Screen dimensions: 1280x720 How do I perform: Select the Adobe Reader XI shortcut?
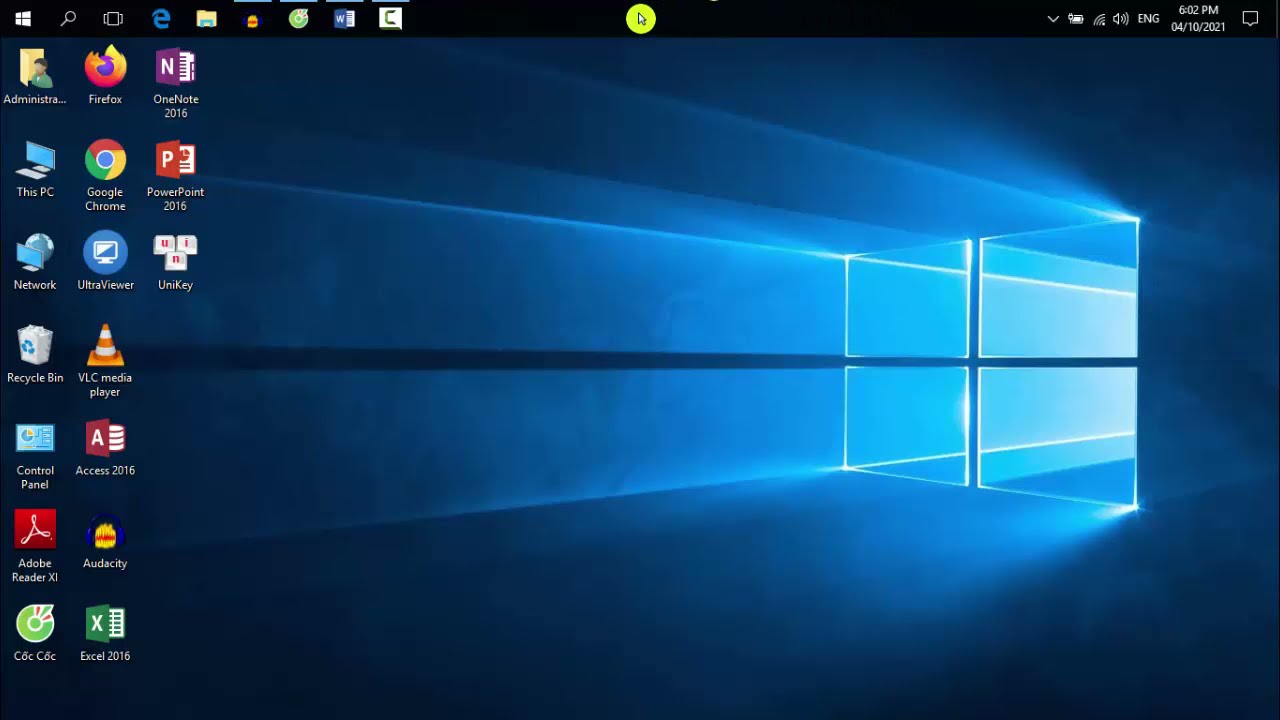point(35,548)
